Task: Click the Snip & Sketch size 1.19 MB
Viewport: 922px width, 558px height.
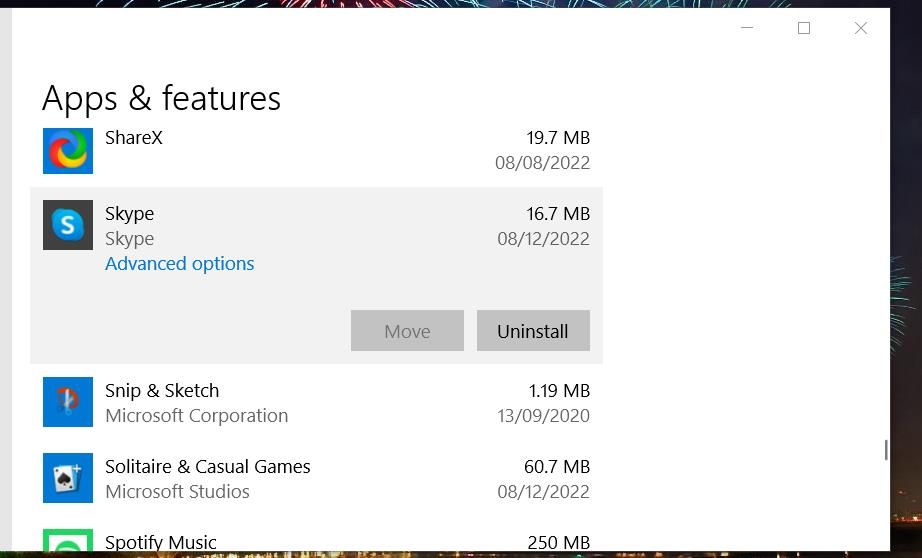Action: [x=559, y=390]
